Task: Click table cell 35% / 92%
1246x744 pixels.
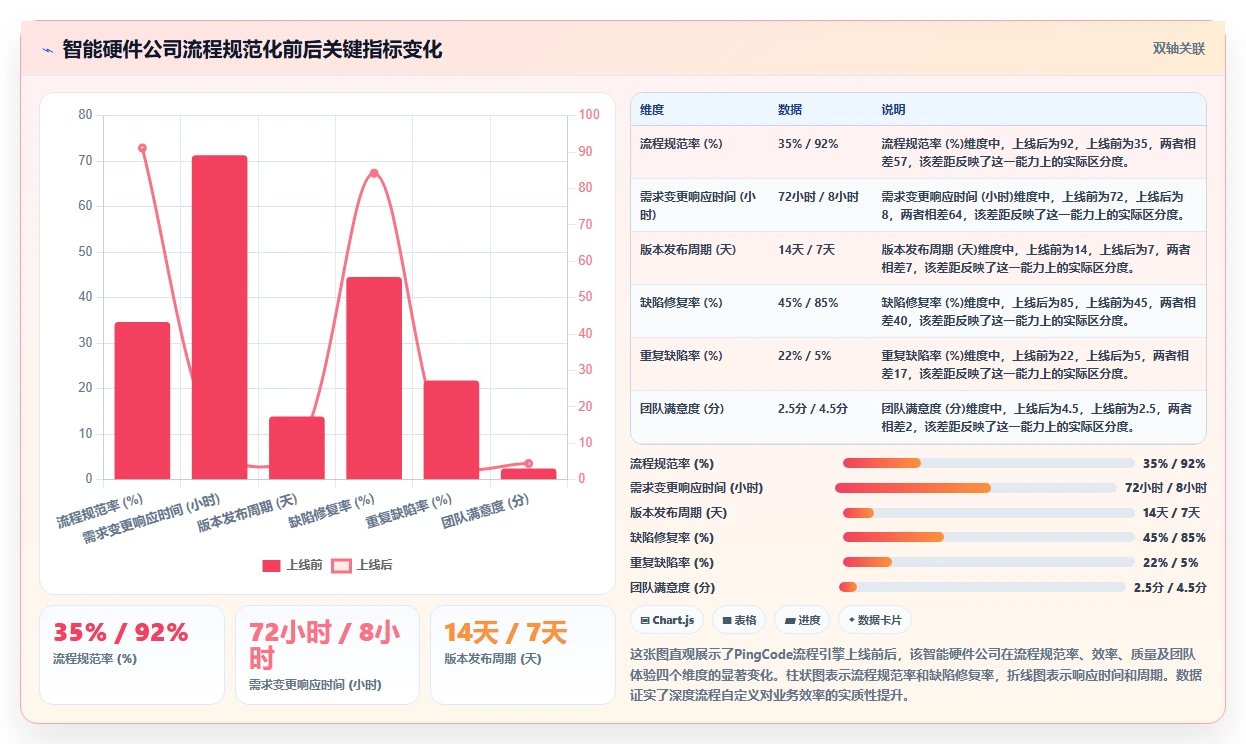Action: click(x=808, y=144)
